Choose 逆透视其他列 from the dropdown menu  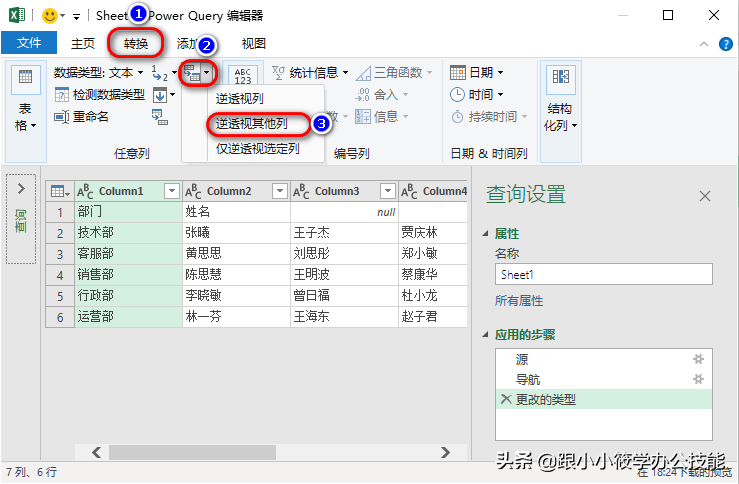pyautogui.click(x=252, y=124)
